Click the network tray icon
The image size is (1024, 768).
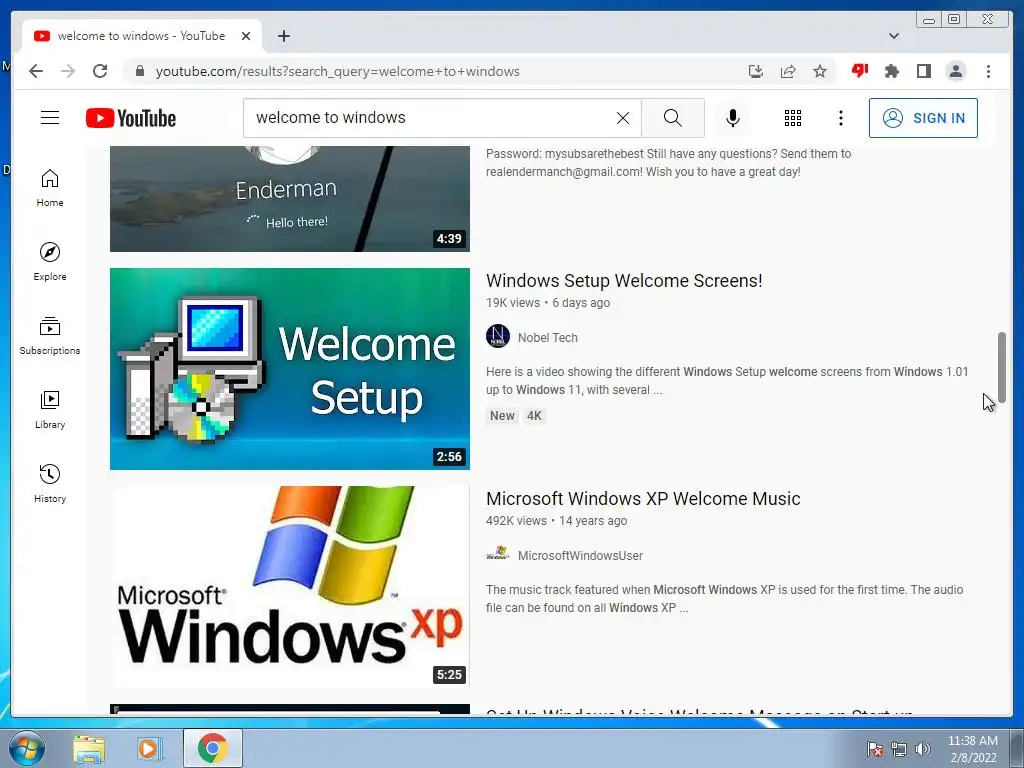point(899,749)
